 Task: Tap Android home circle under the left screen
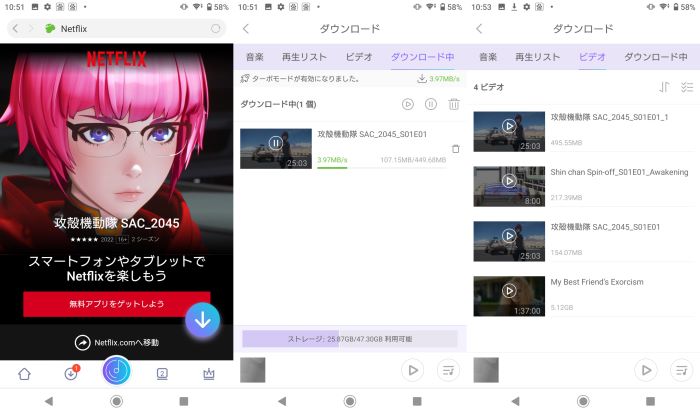[117, 401]
